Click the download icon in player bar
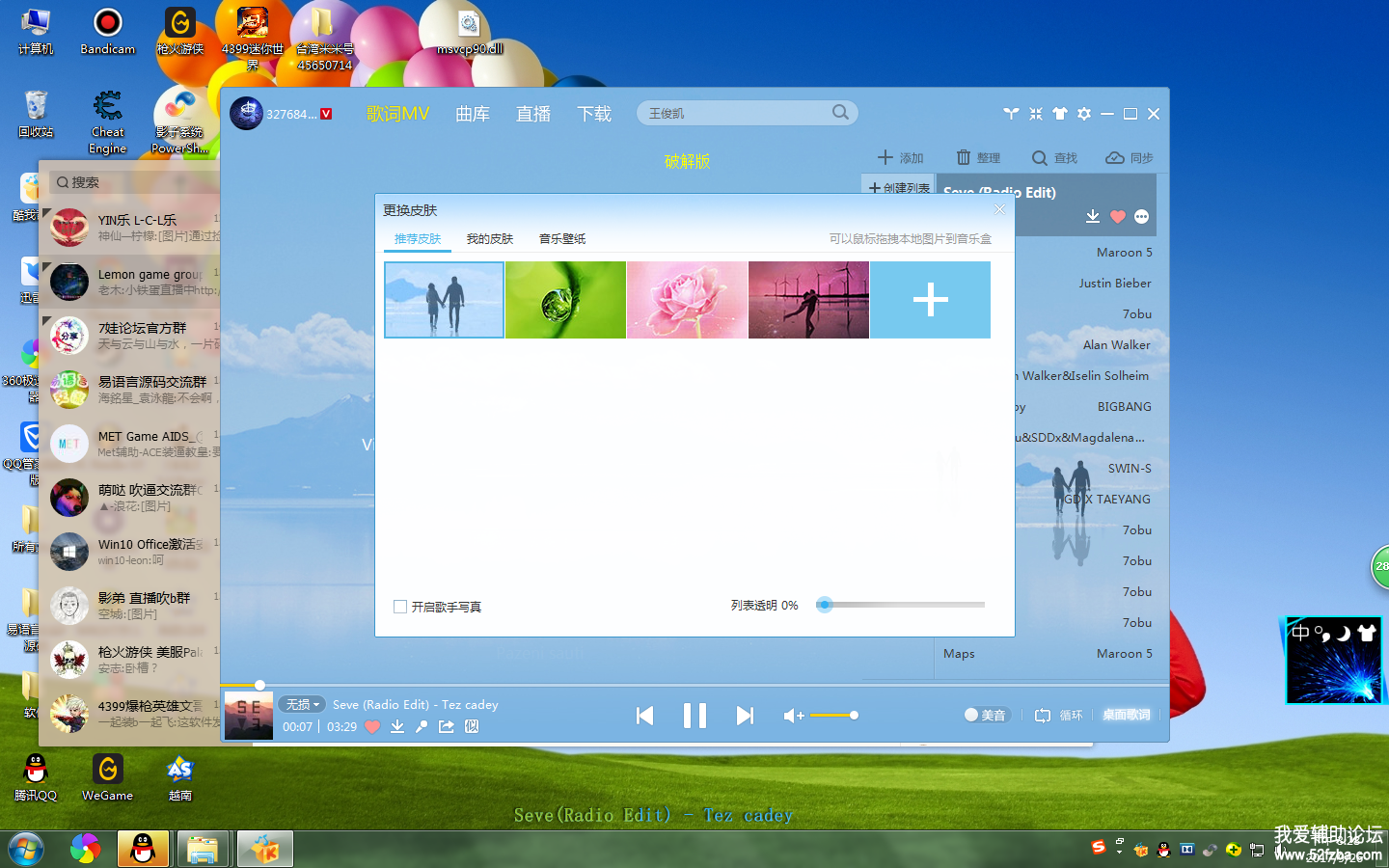Screen dimensions: 1389x868 (397, 726)
